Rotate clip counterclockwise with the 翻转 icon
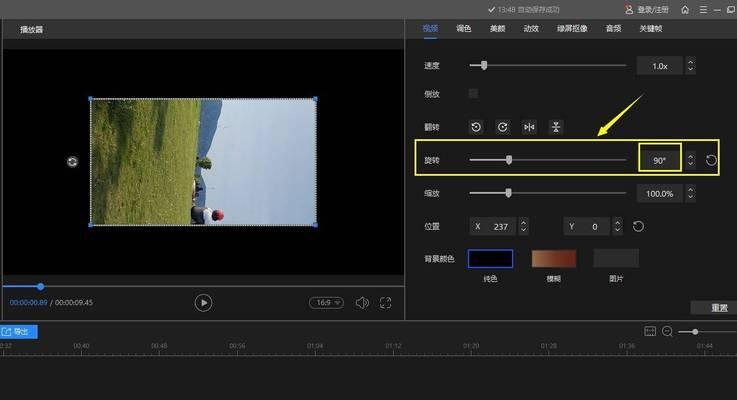The height and width of the screenshot is (400, 737). [x=476, y=127]
